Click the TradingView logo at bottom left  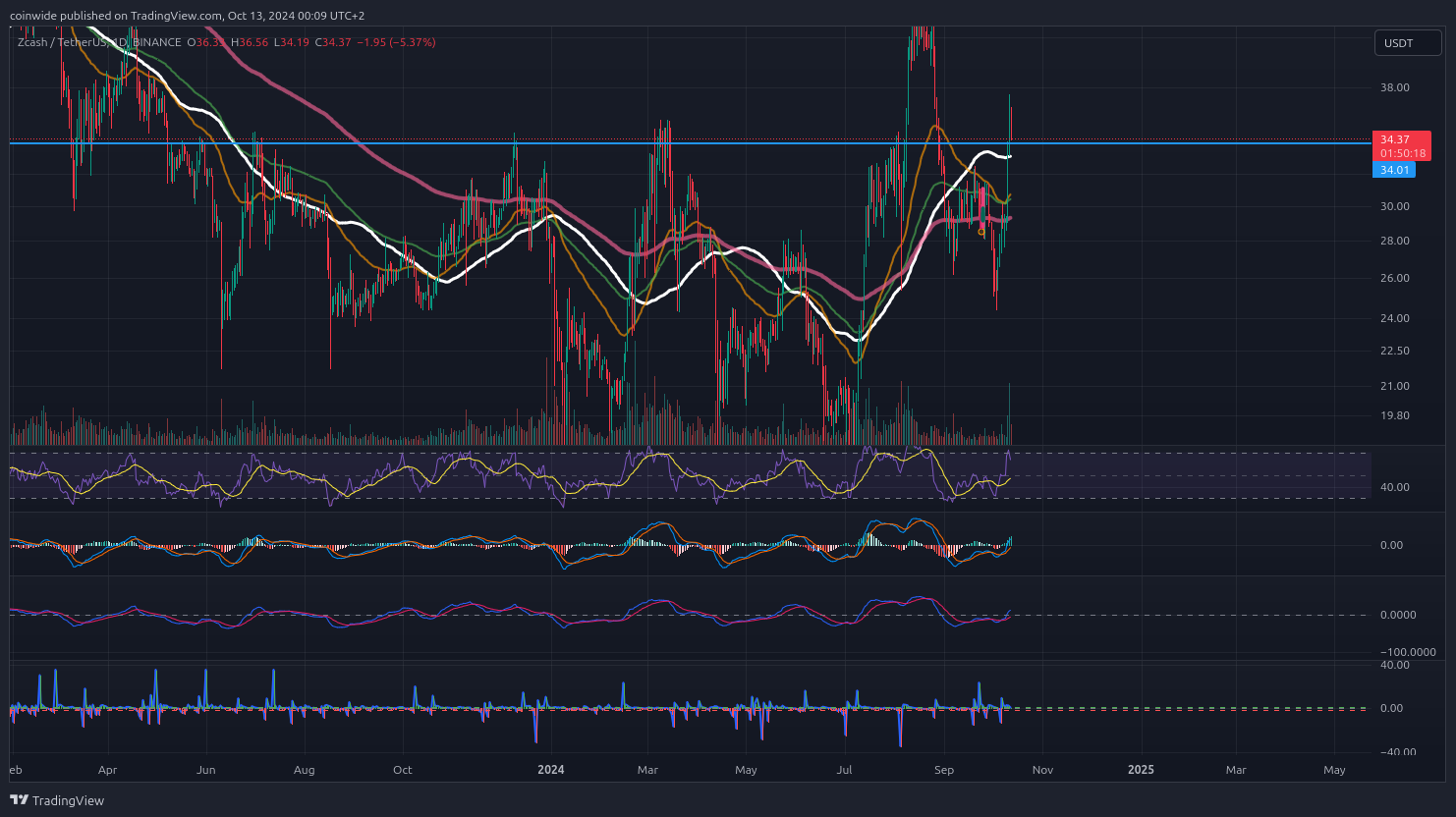[x=57, y=800]
